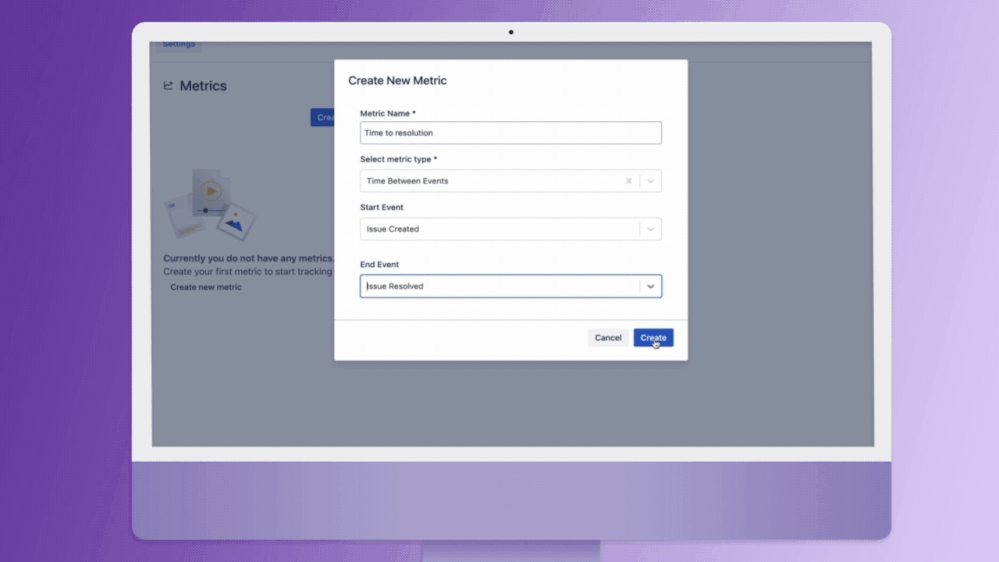Click 'Currently you do not have any metrics' text
This screenshot has width=999, height=562.
pyautogui.click(x=248, y=258)
